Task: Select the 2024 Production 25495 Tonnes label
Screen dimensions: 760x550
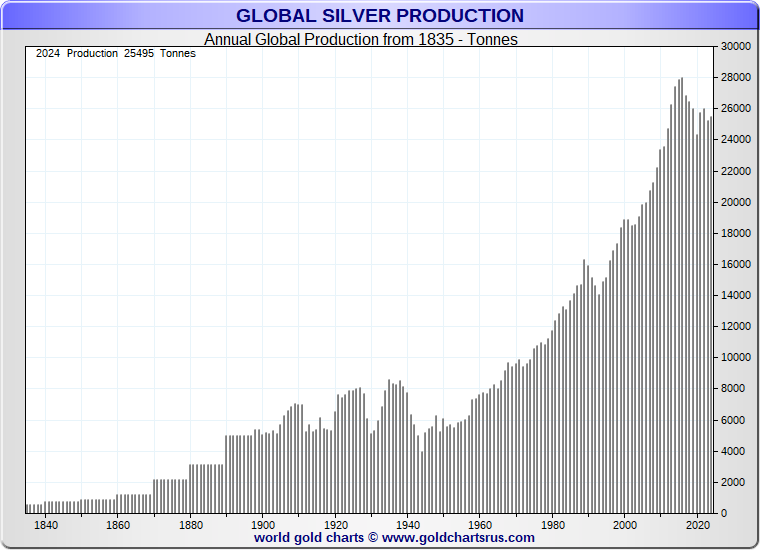Action: click(116, 54)
